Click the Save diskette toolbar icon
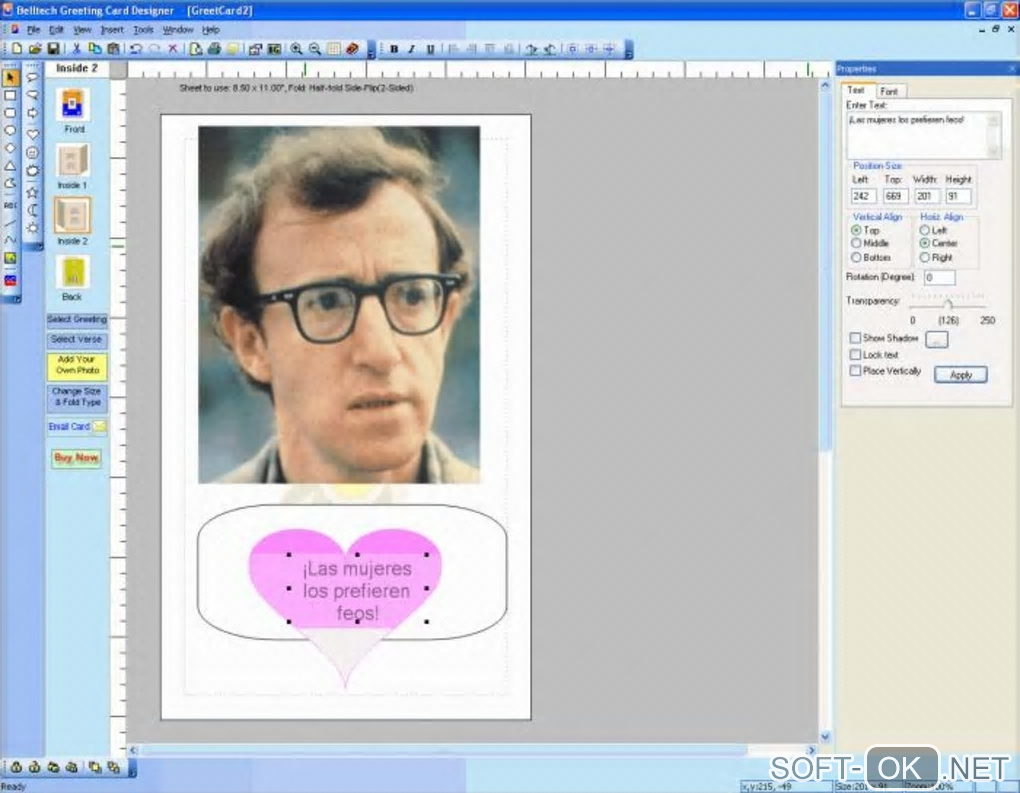Viewport: 1020px width, 793px height. pyautogui.click(x=53, y=49)
